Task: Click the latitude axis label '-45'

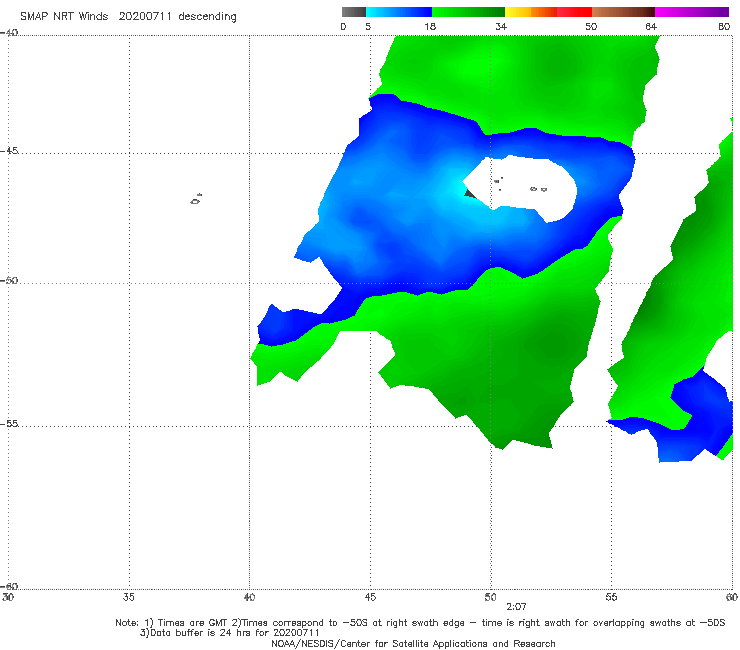Action: click(9, 151)
